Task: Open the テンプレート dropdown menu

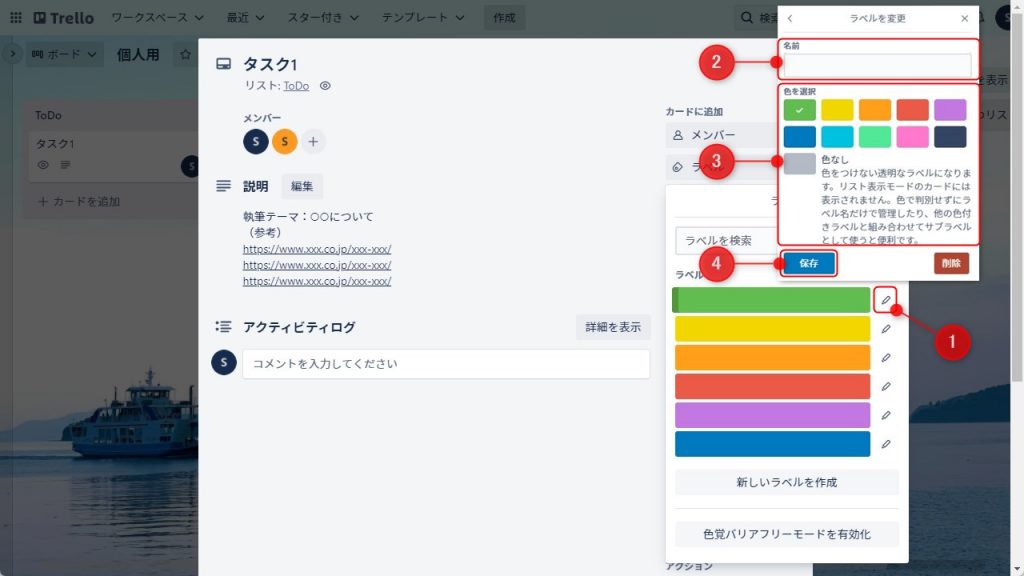Action: [x=423, y=18]
